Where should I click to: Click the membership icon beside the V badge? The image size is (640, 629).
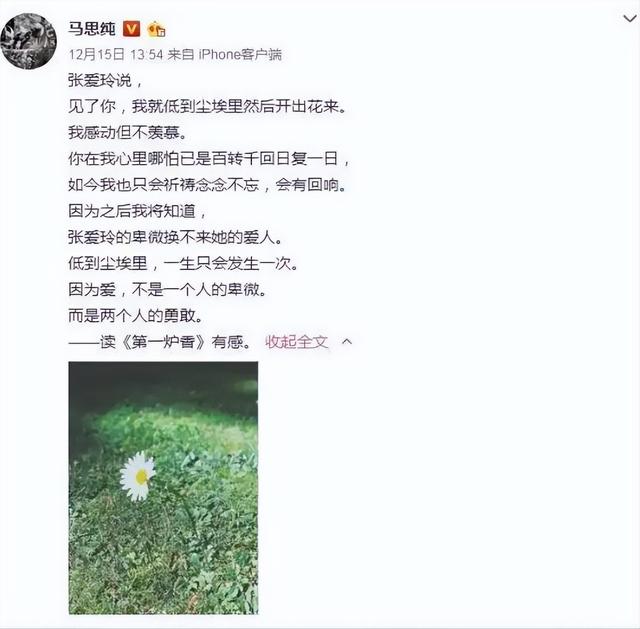coord(156,29)
